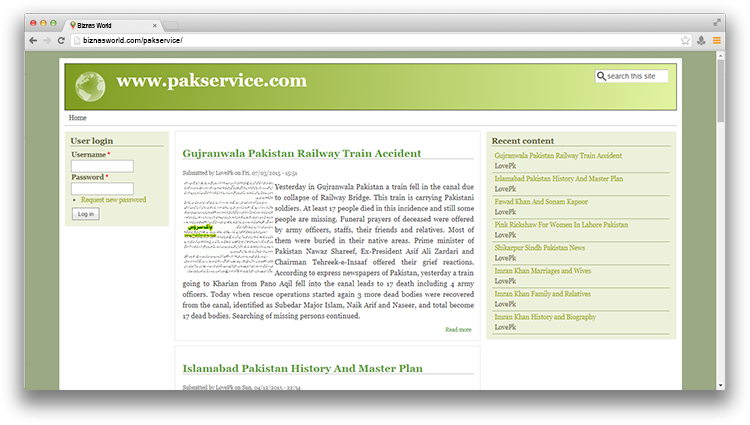The width and height of the screenshot is (750, 425).
Task: Click the Urdu newspaper thumbnail image
Action: click(227, 226)
